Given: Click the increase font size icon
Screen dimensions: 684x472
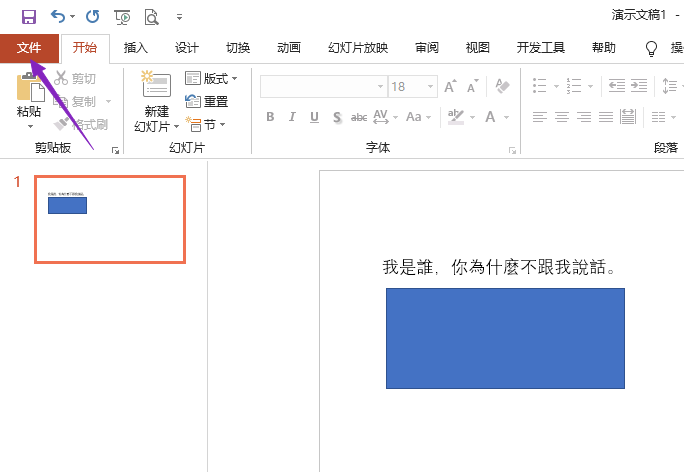Looking at the screenshot, I should [x=450, y=86].
